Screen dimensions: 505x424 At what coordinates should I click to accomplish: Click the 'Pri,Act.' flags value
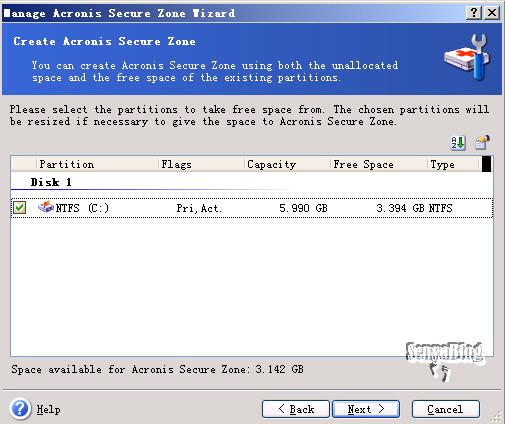click(x=199, y=208)
